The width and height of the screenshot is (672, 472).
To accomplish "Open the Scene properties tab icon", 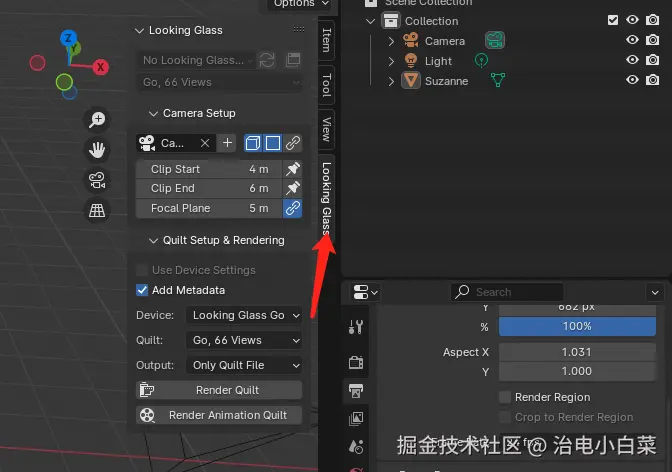I will point(356,447).
